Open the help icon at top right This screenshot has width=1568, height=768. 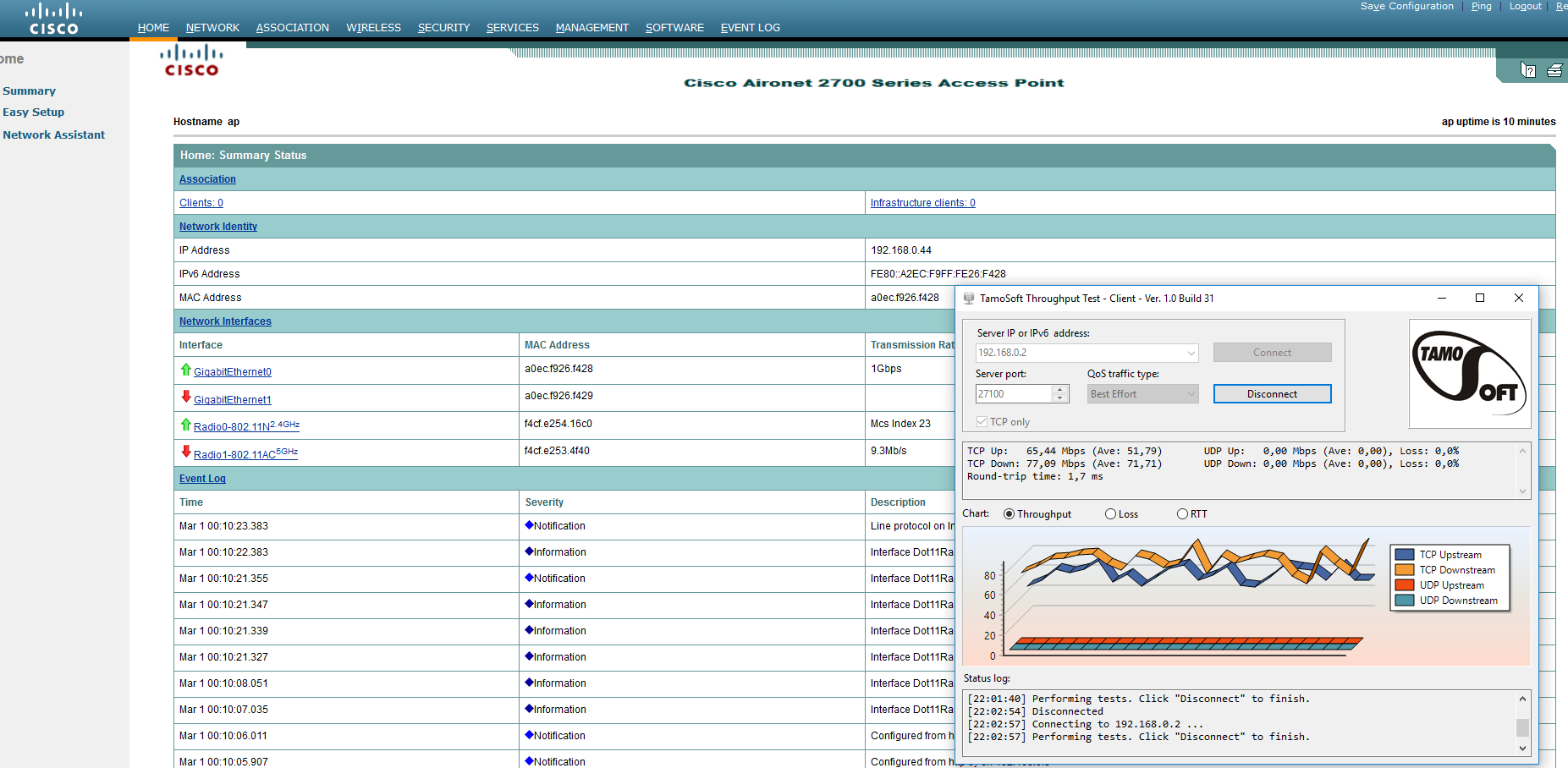click(1527, 70)
